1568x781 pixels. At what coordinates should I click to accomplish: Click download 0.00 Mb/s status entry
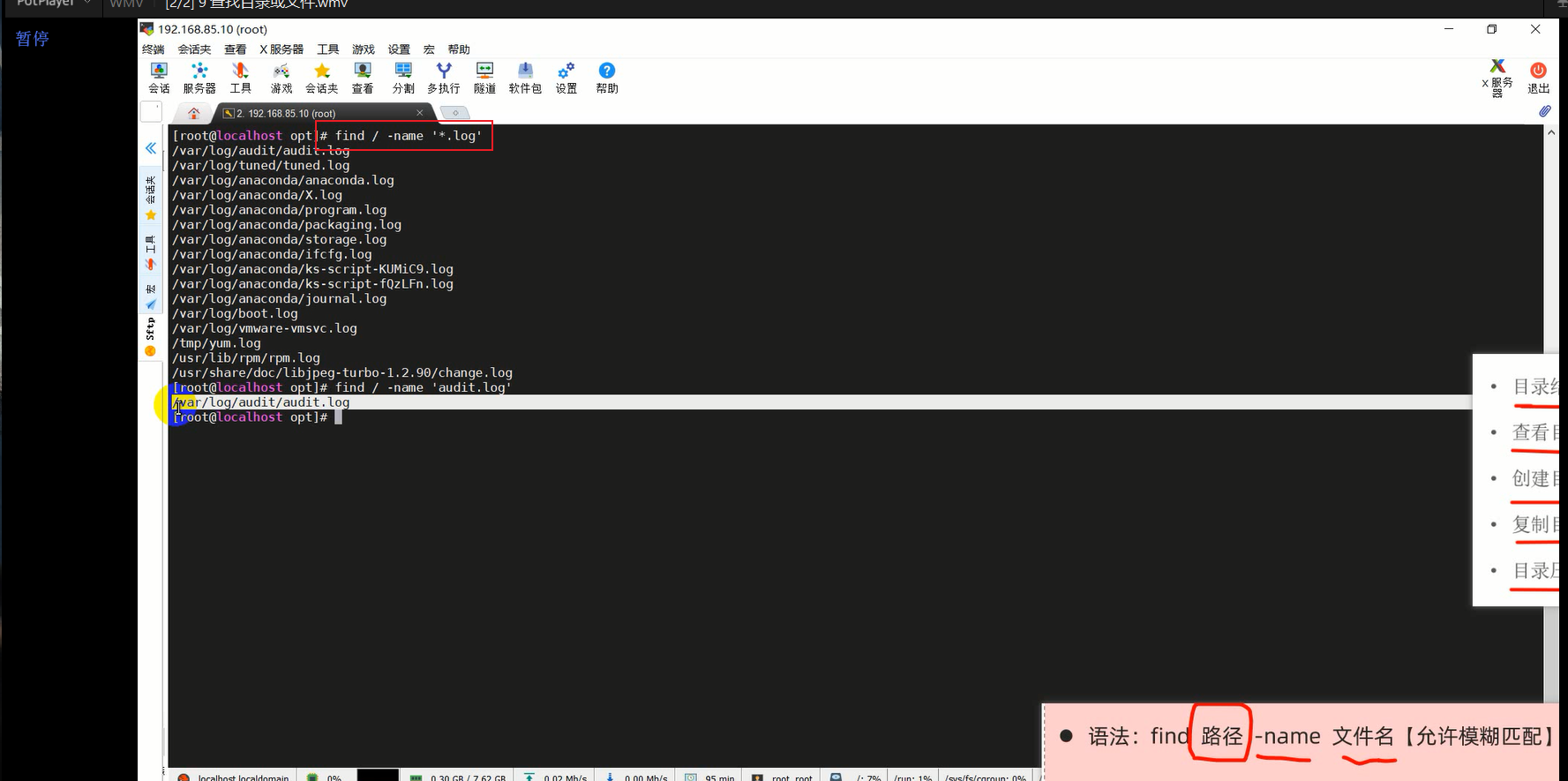(x=637, y=777)
